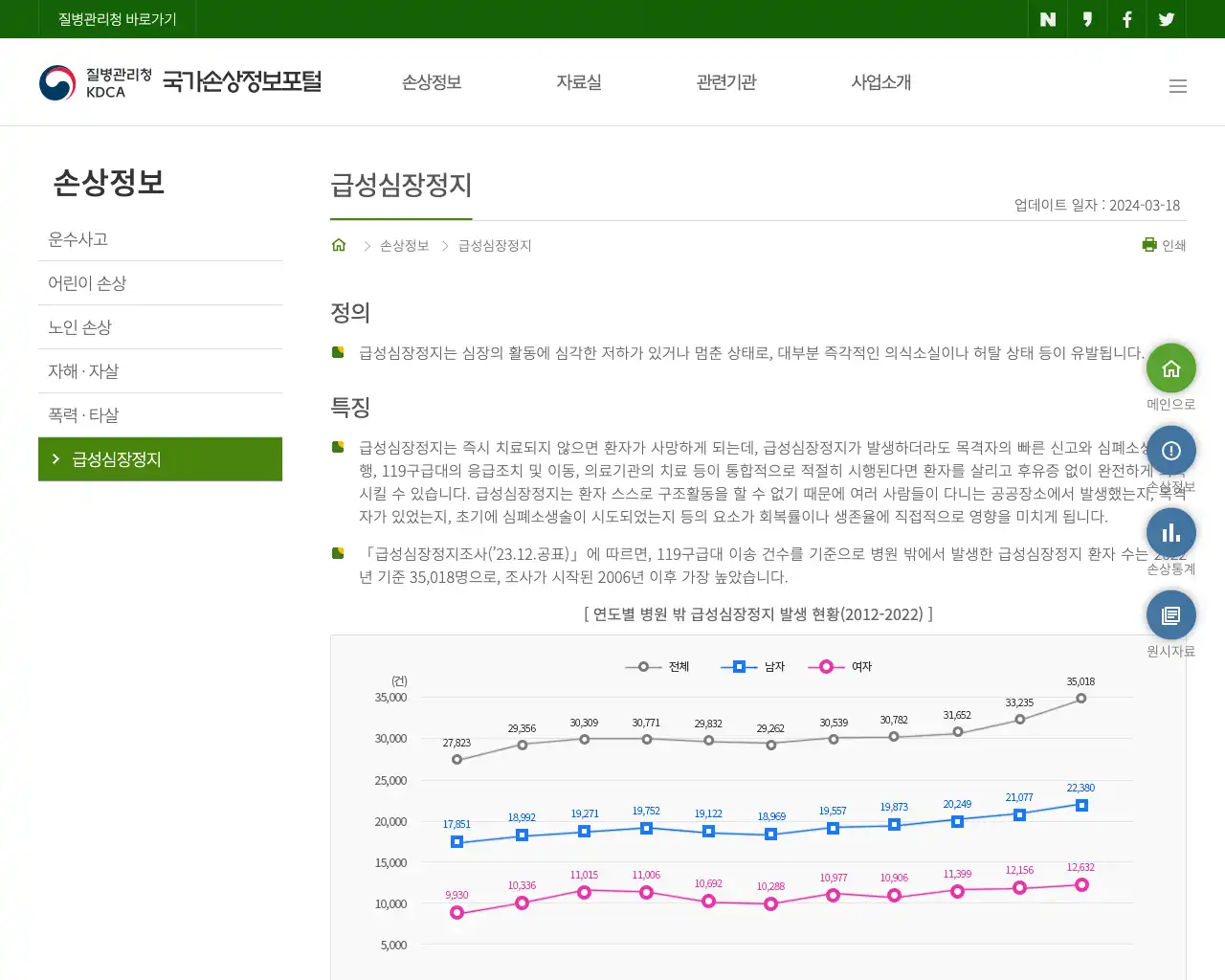Click the 12,632 female data point

[1081, 885]
